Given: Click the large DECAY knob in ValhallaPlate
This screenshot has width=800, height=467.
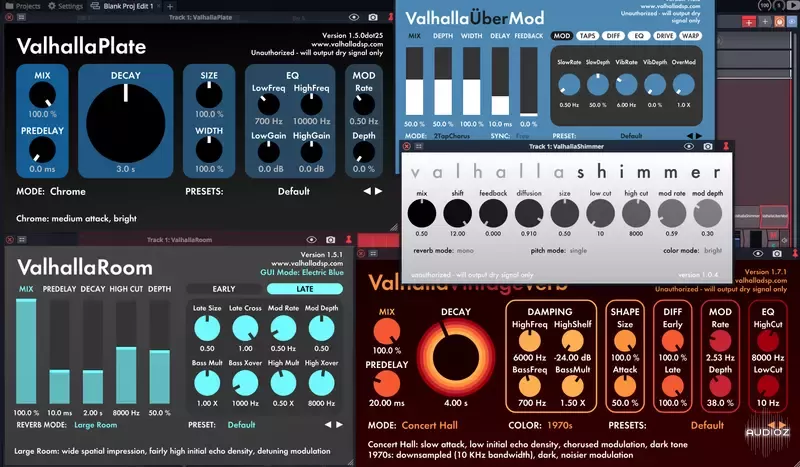Looking at the screenshot, I should pyautogui.click(x=126, y=124).
